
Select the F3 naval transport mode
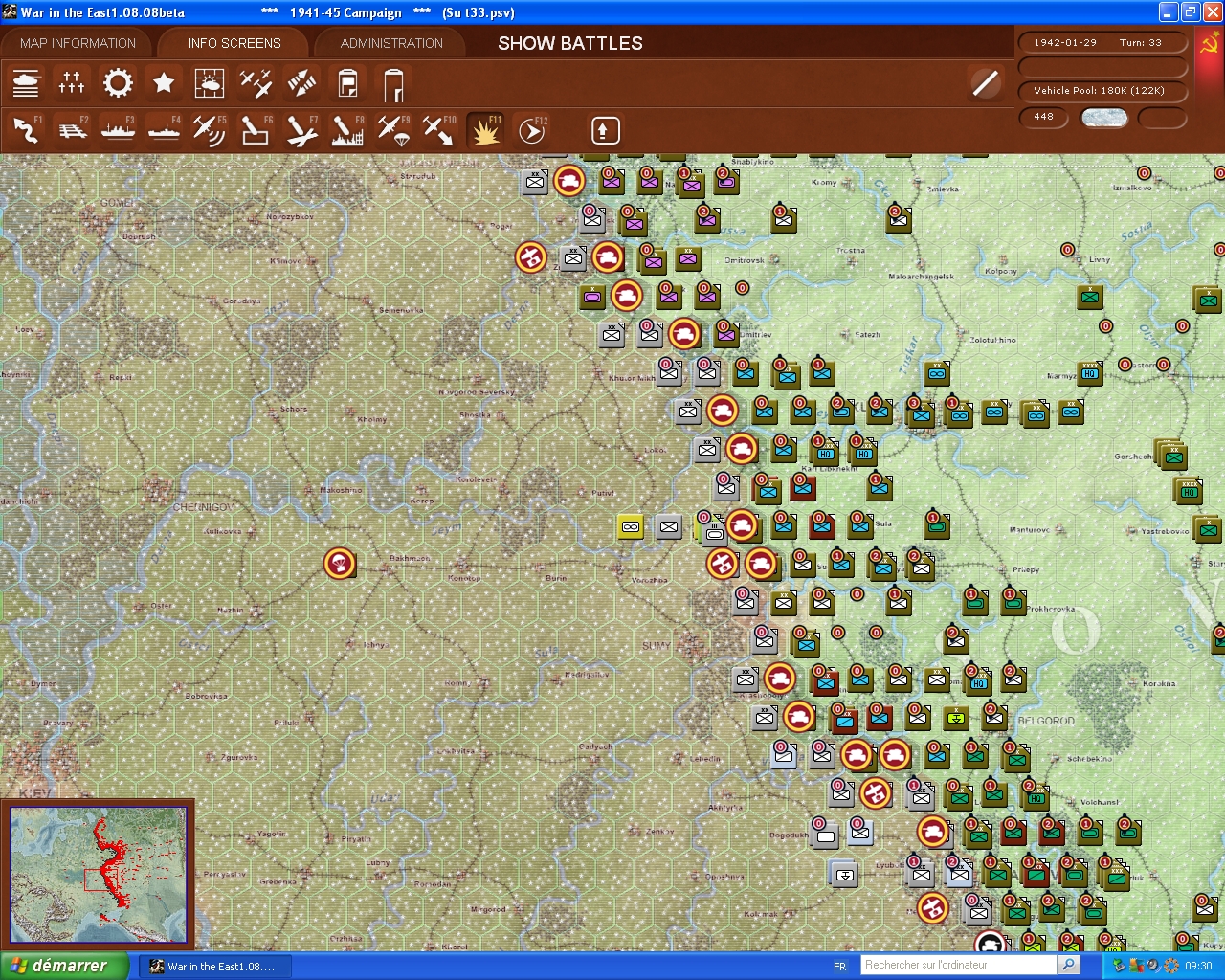(118, 129)
